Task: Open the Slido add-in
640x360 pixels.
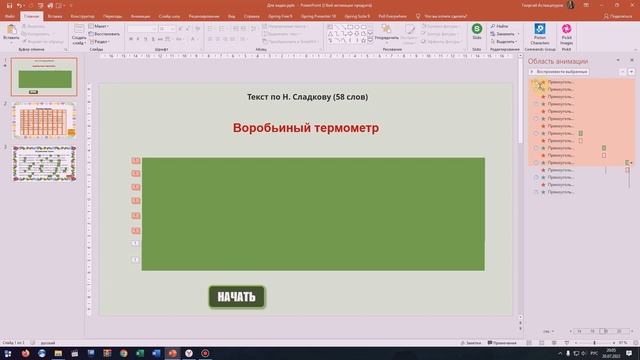Action: (x=477, y=31)
